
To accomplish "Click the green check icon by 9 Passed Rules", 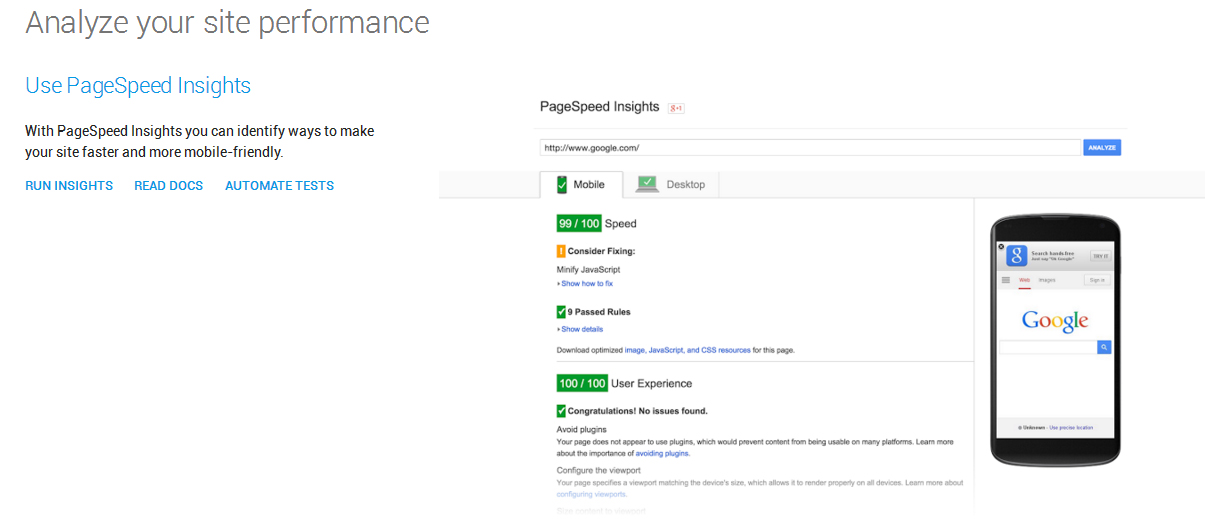I will point(561,311).
